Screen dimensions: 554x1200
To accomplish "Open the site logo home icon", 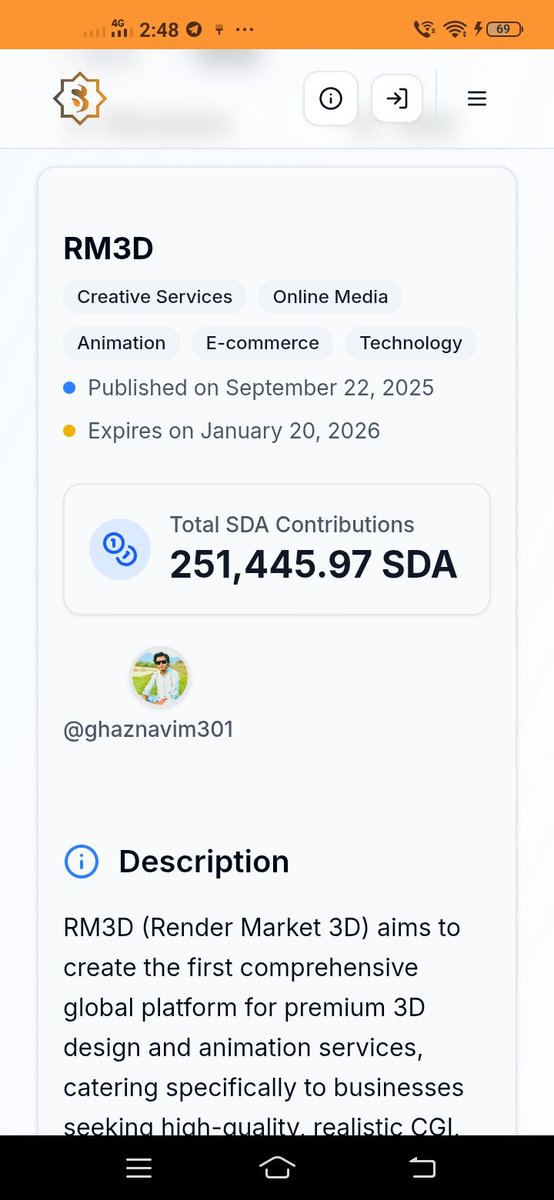I will [x=79, y=98].
